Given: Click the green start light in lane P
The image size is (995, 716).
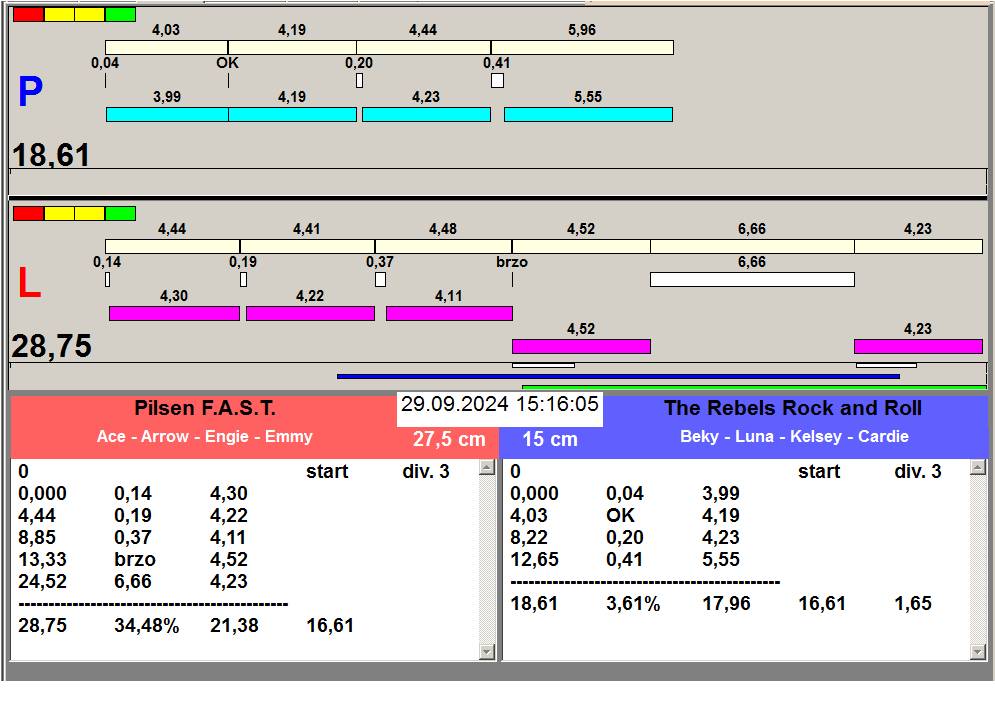Looking at the screenshot, I should click(121, 15).
